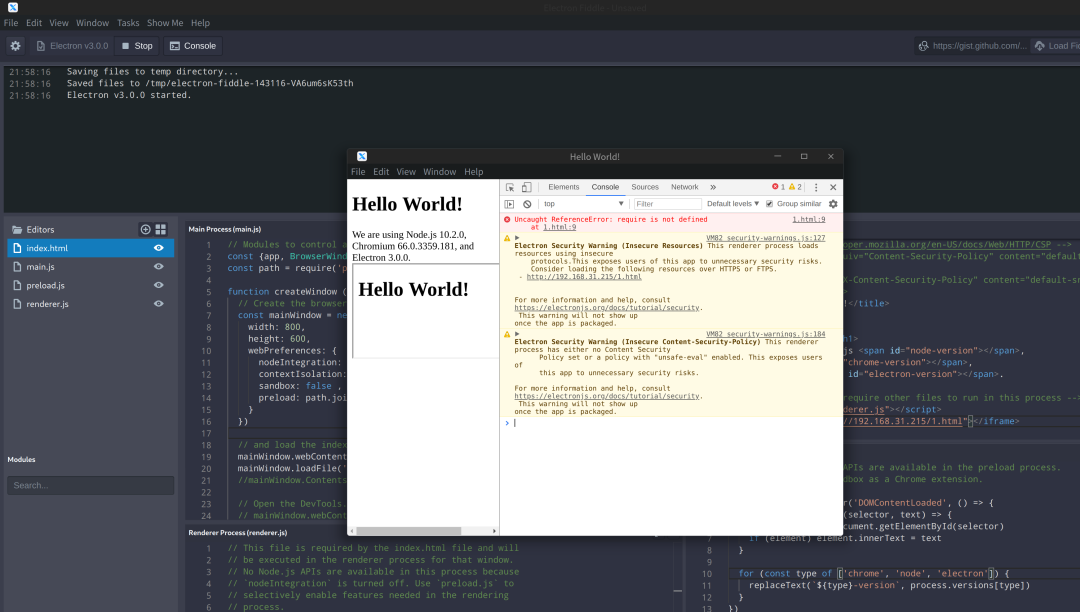Screen dimensions: 1080x612
Task: Activate DevTools inspect element picker icon
Action: click(x=510, y=187)
